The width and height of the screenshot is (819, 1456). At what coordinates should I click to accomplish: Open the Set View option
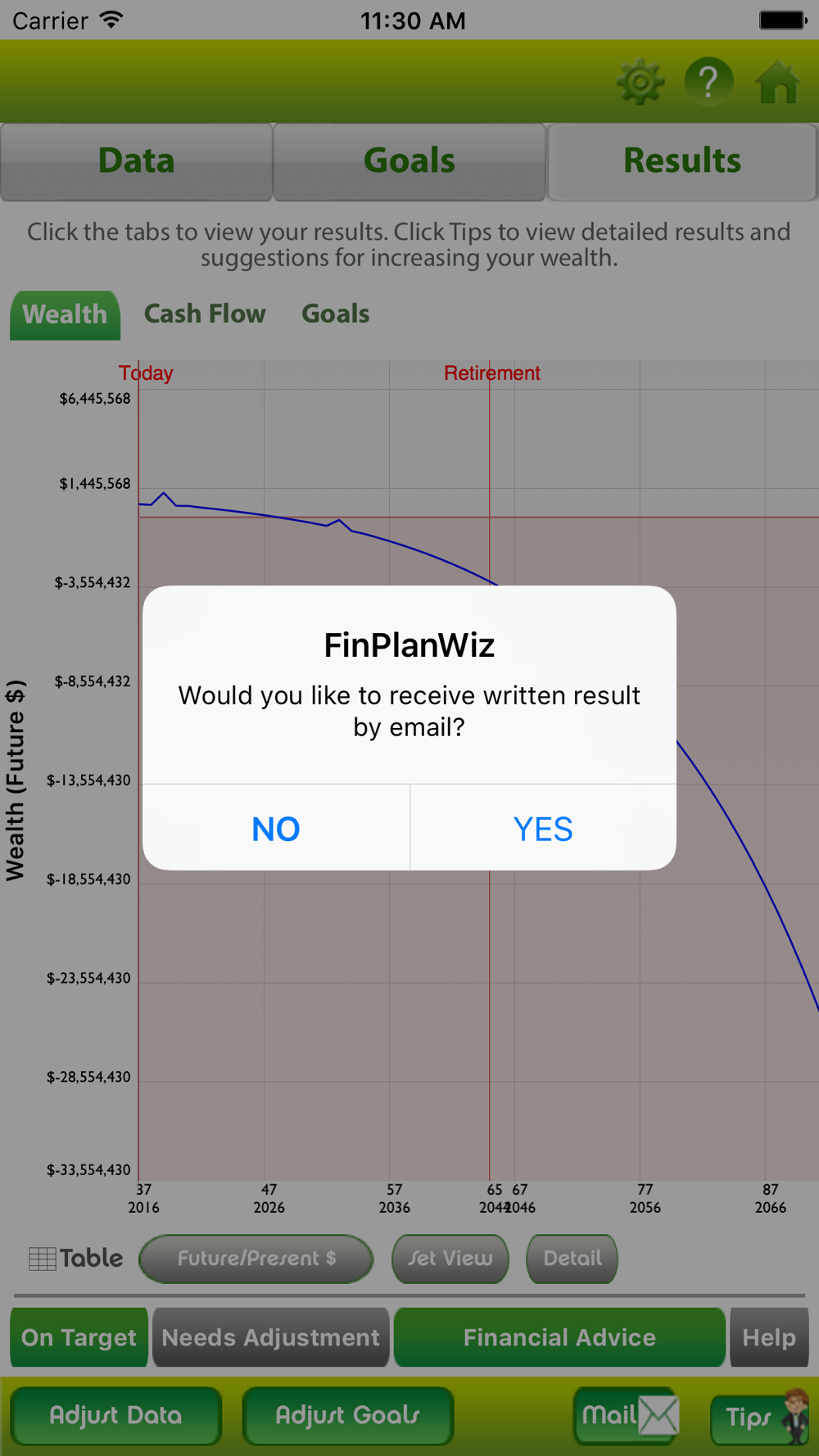450,1259
